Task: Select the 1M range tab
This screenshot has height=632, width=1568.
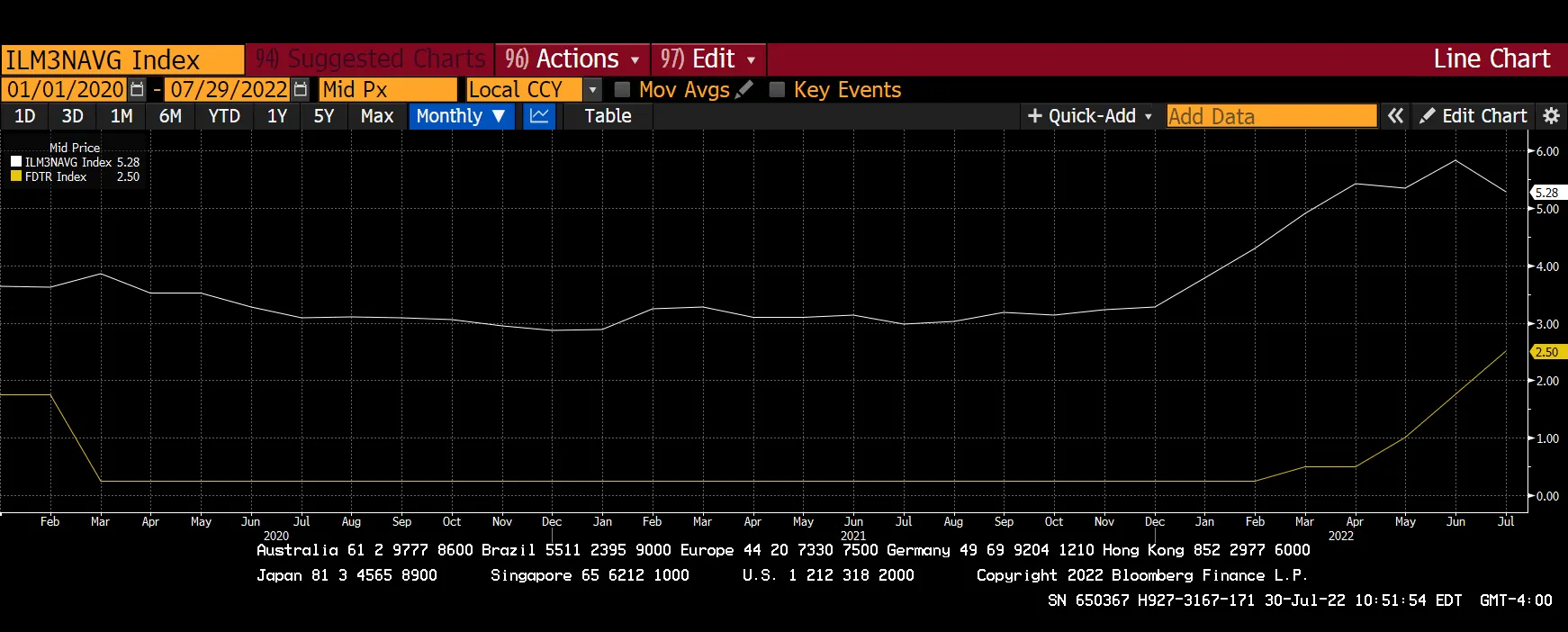Action: pyautogui.click(x=122, y=116)
